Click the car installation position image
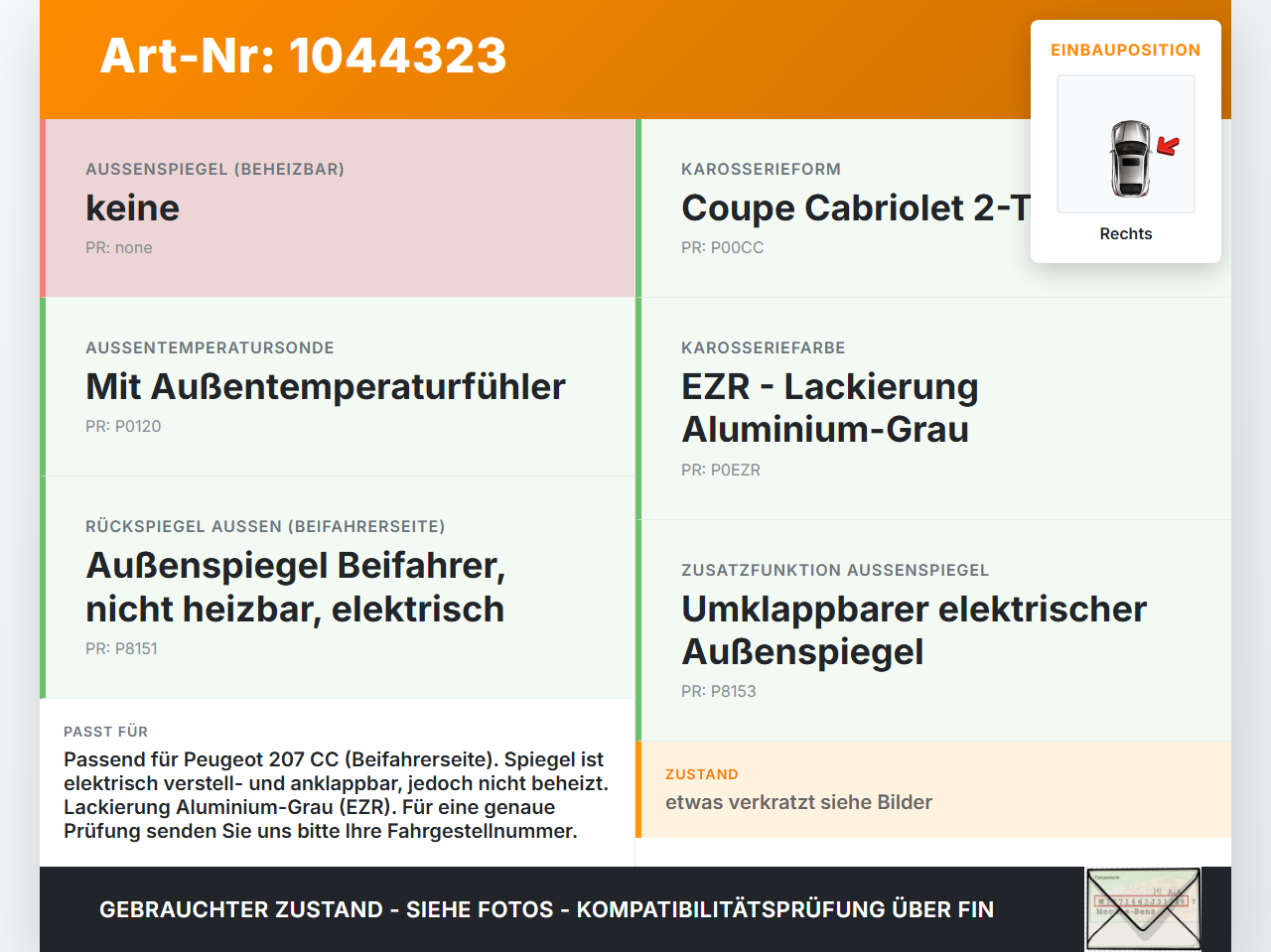This screenshot has height=952, width=1271. 1126,144
